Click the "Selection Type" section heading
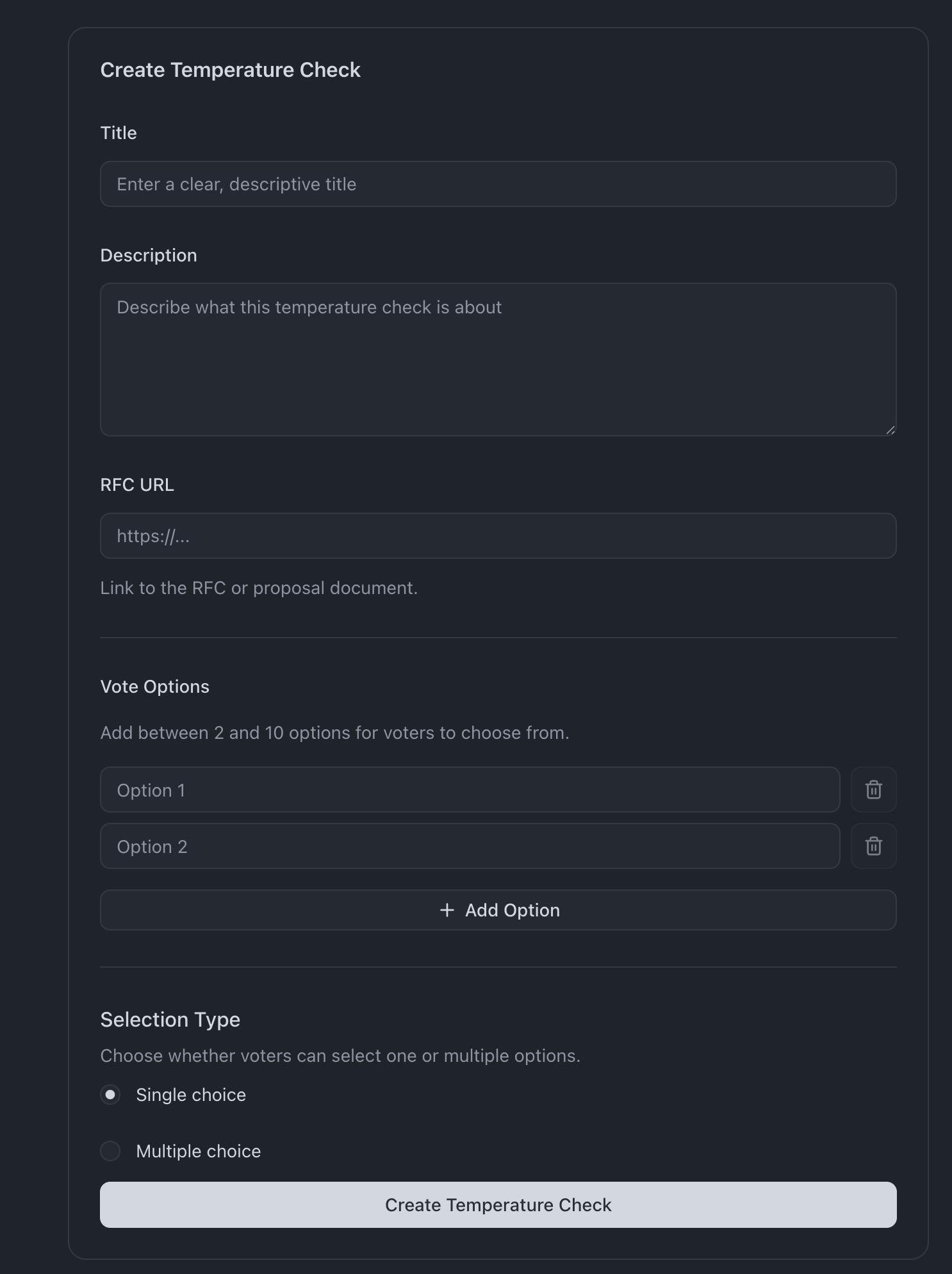This screenshot has width=952, height=1274. coord(170,1019)
